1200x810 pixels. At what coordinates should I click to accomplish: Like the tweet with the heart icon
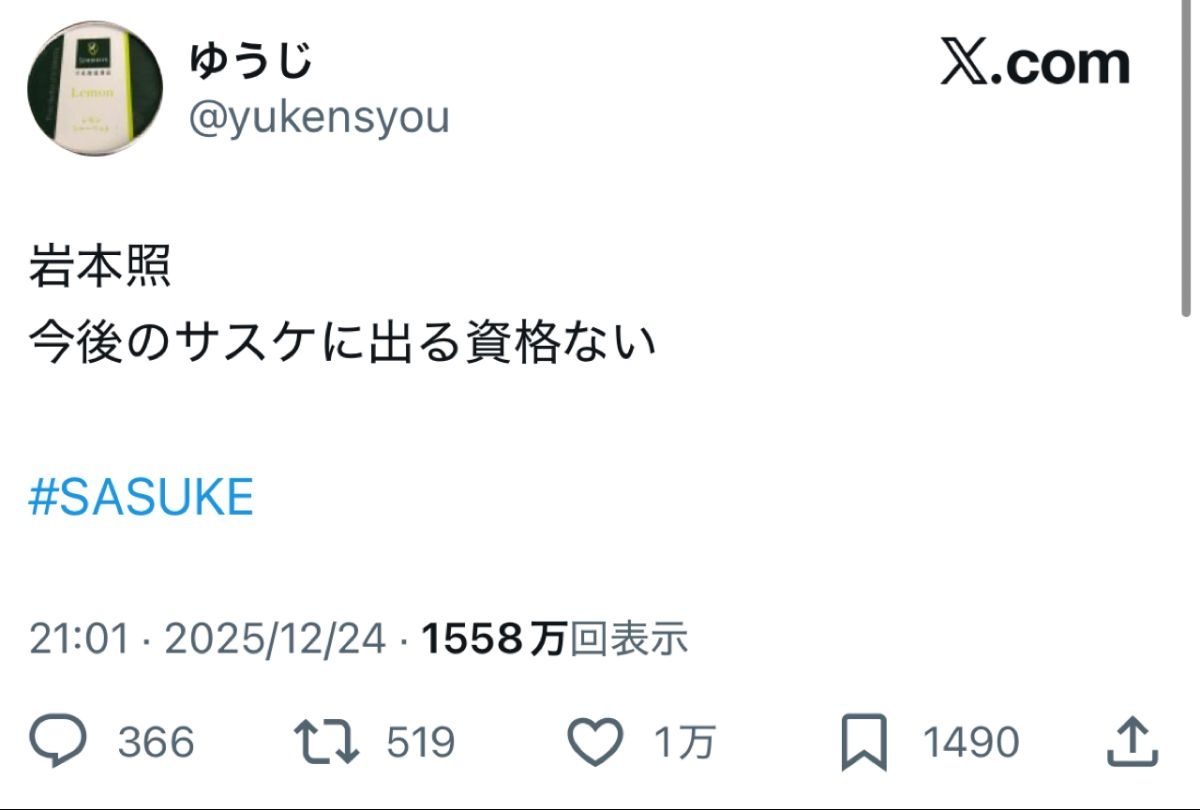point(596,742)
